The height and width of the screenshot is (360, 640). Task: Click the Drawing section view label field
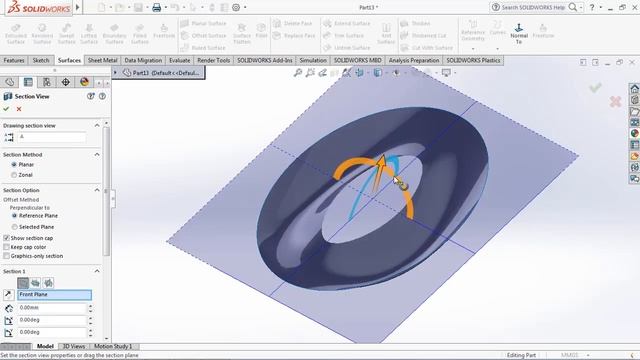[51, 137]
